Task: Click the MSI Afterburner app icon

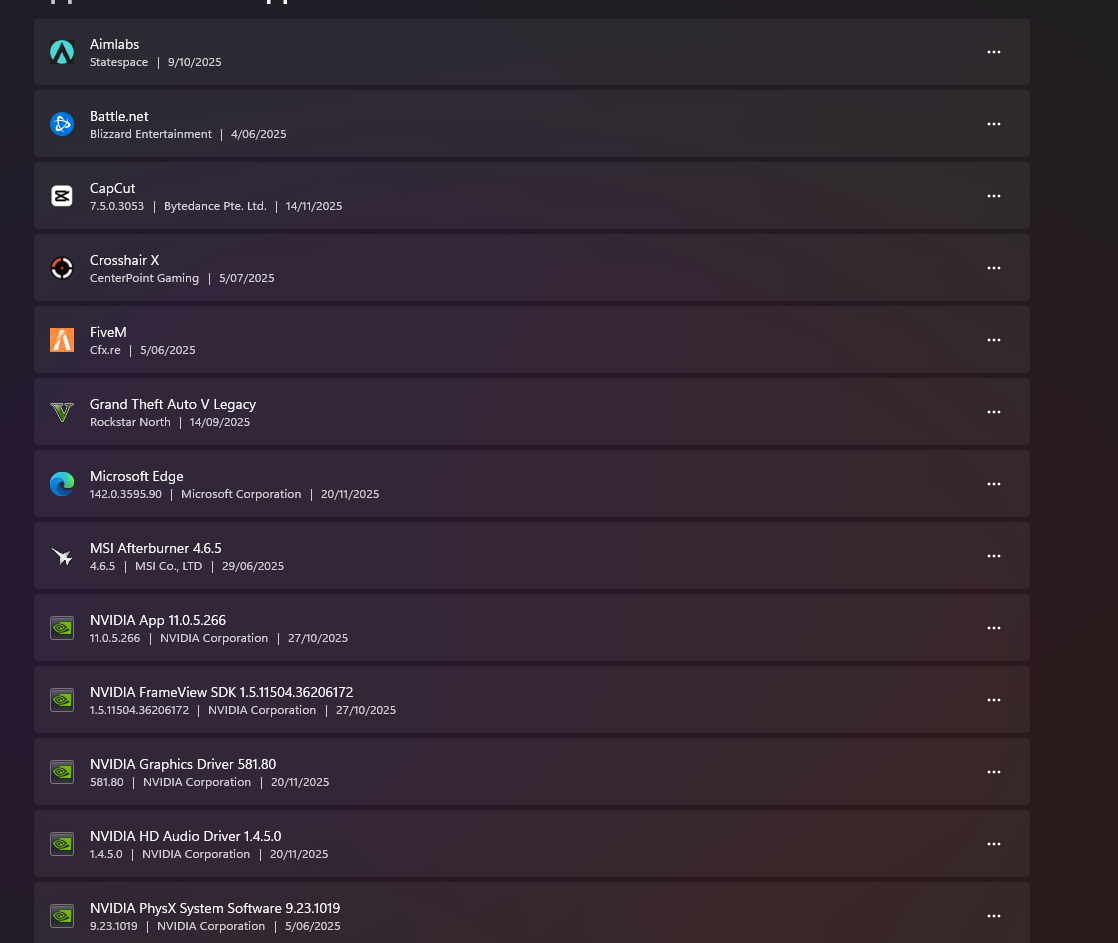Action: 62,556
